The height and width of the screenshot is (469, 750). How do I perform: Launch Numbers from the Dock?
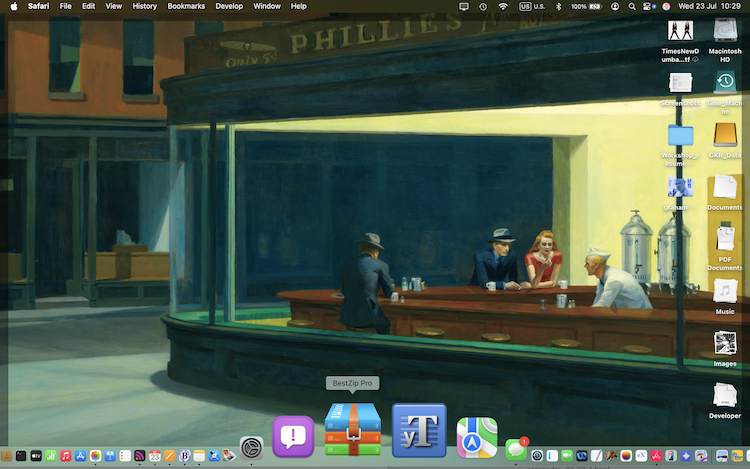coord(51,456)
